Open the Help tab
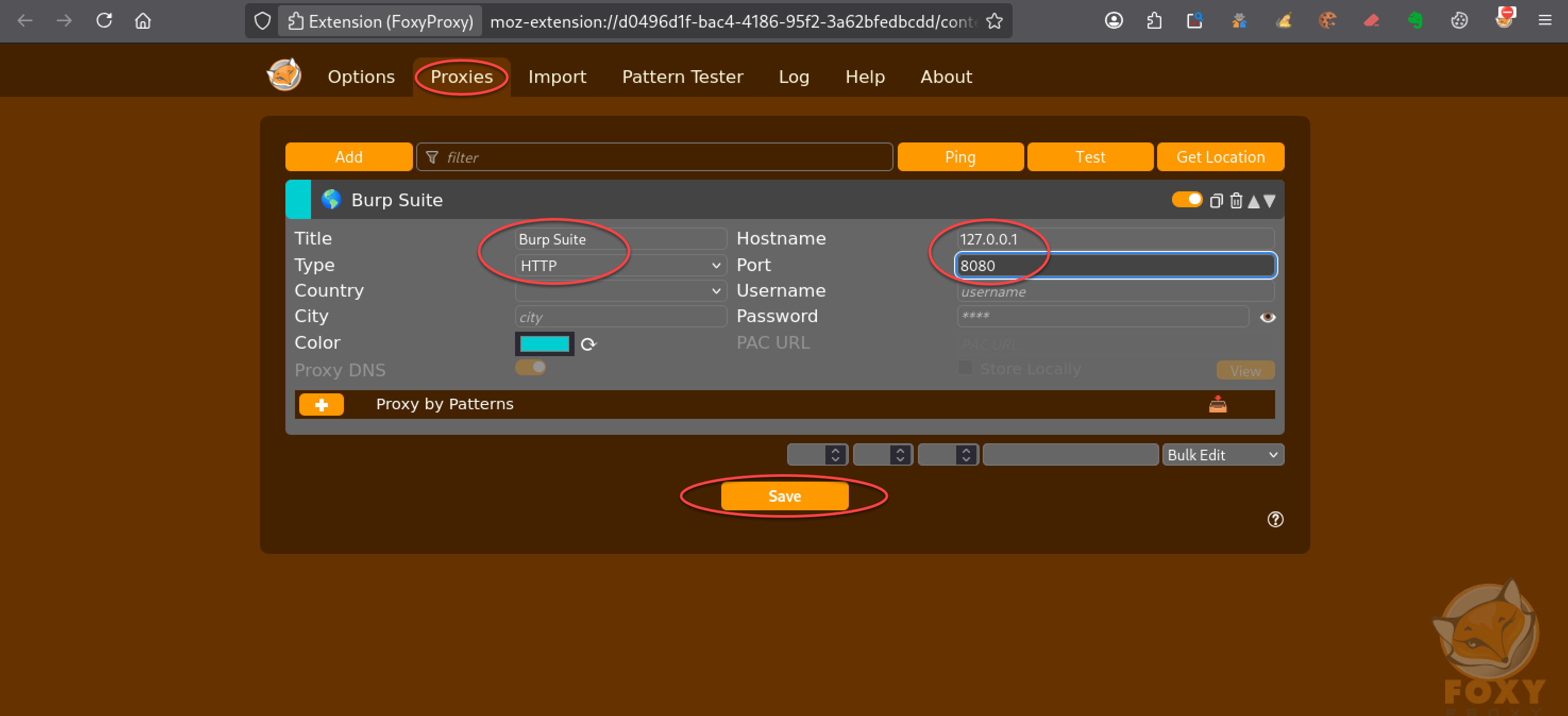Screen dimensions: 1568x716 point(864,77)
